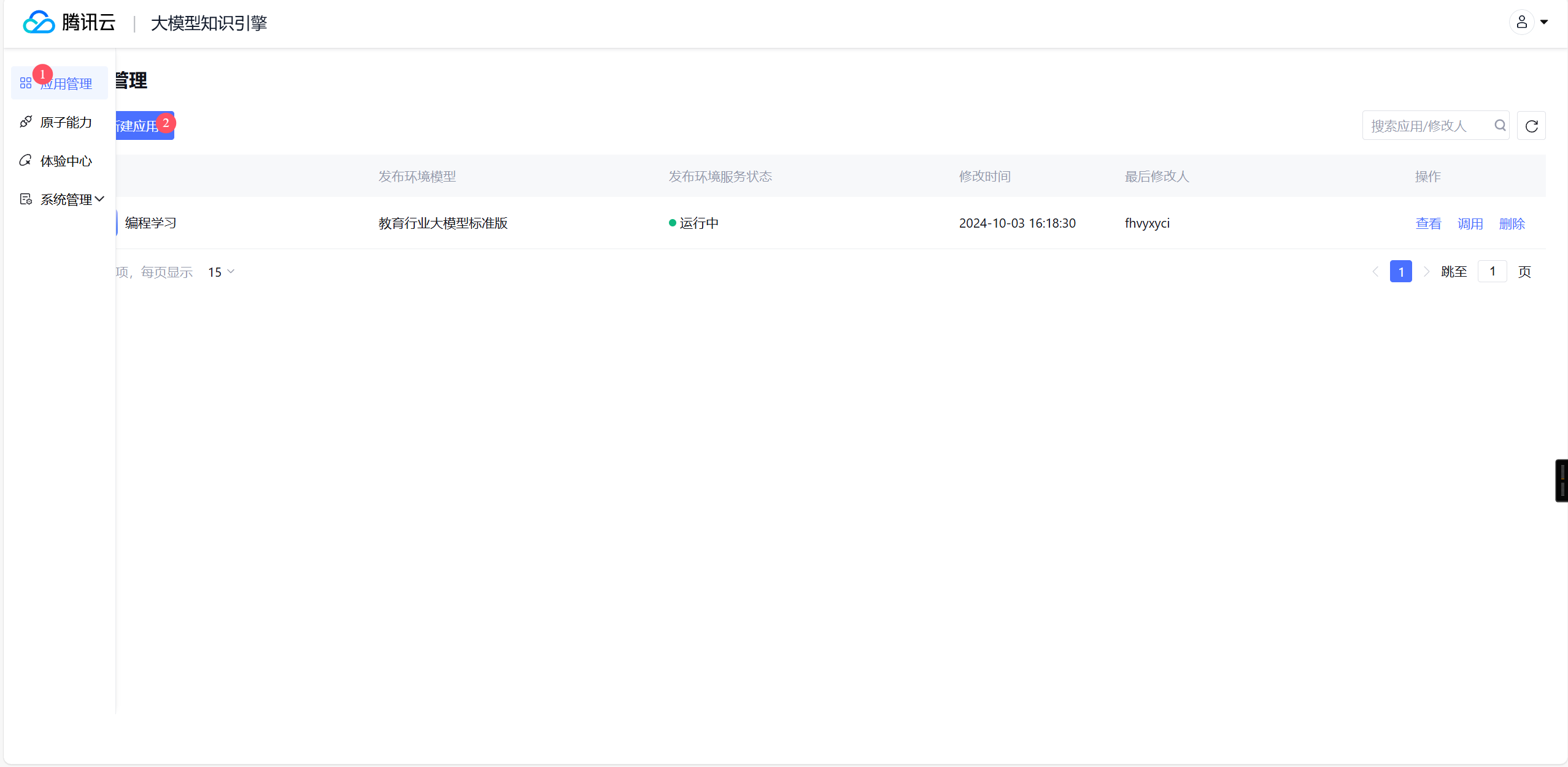This screenshot has height=767, width=1568.
Task: Click 查看 for 编程学习
Action: click(1428, 223)
